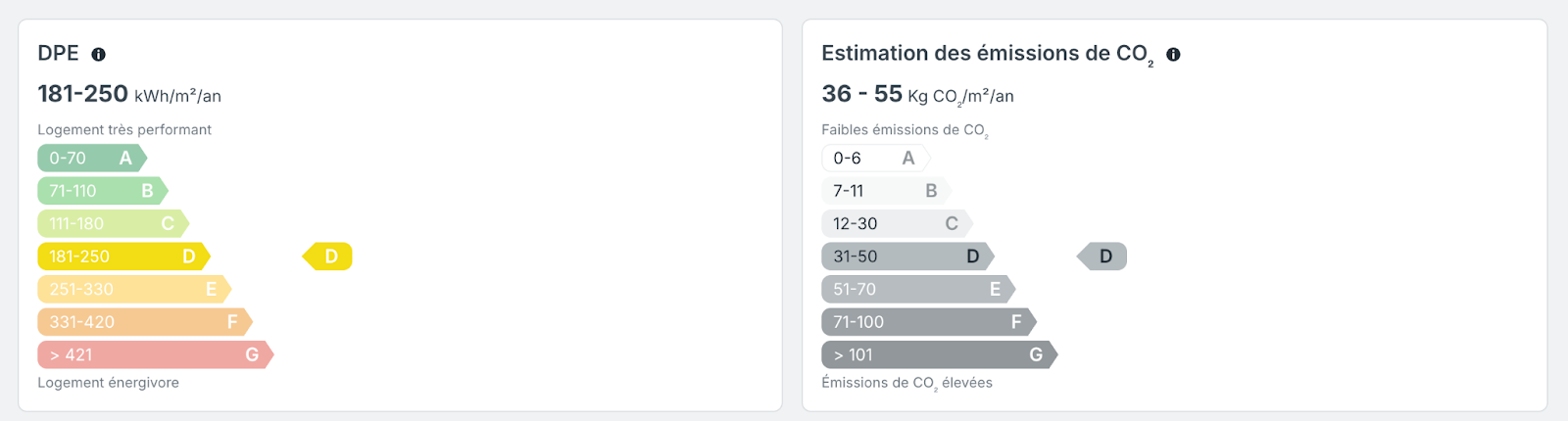
Task: Click the yellow D indicator arrow for DPE
Action: (327, 257)
